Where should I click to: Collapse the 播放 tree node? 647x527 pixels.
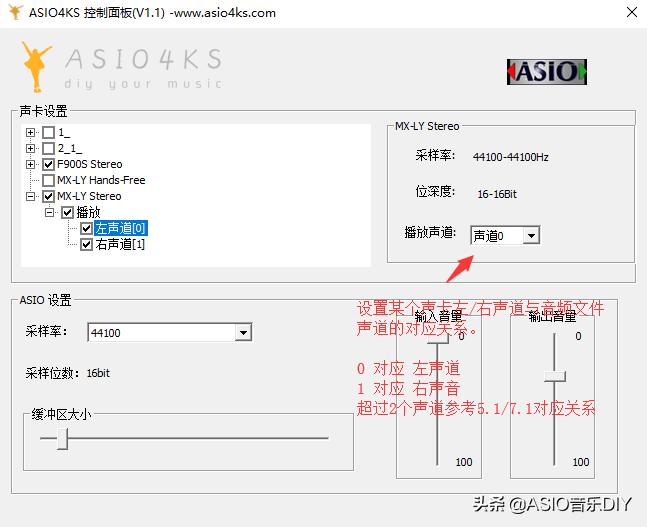coord(49,212)
